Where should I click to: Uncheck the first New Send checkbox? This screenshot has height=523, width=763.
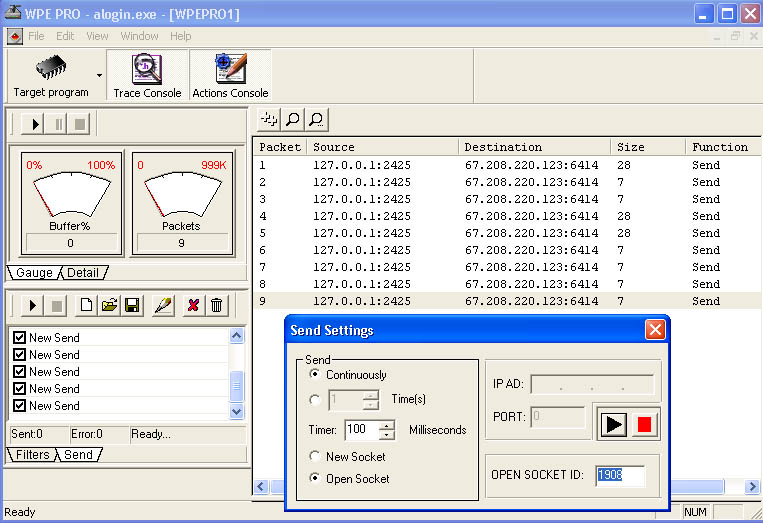[x=19, y=338]
